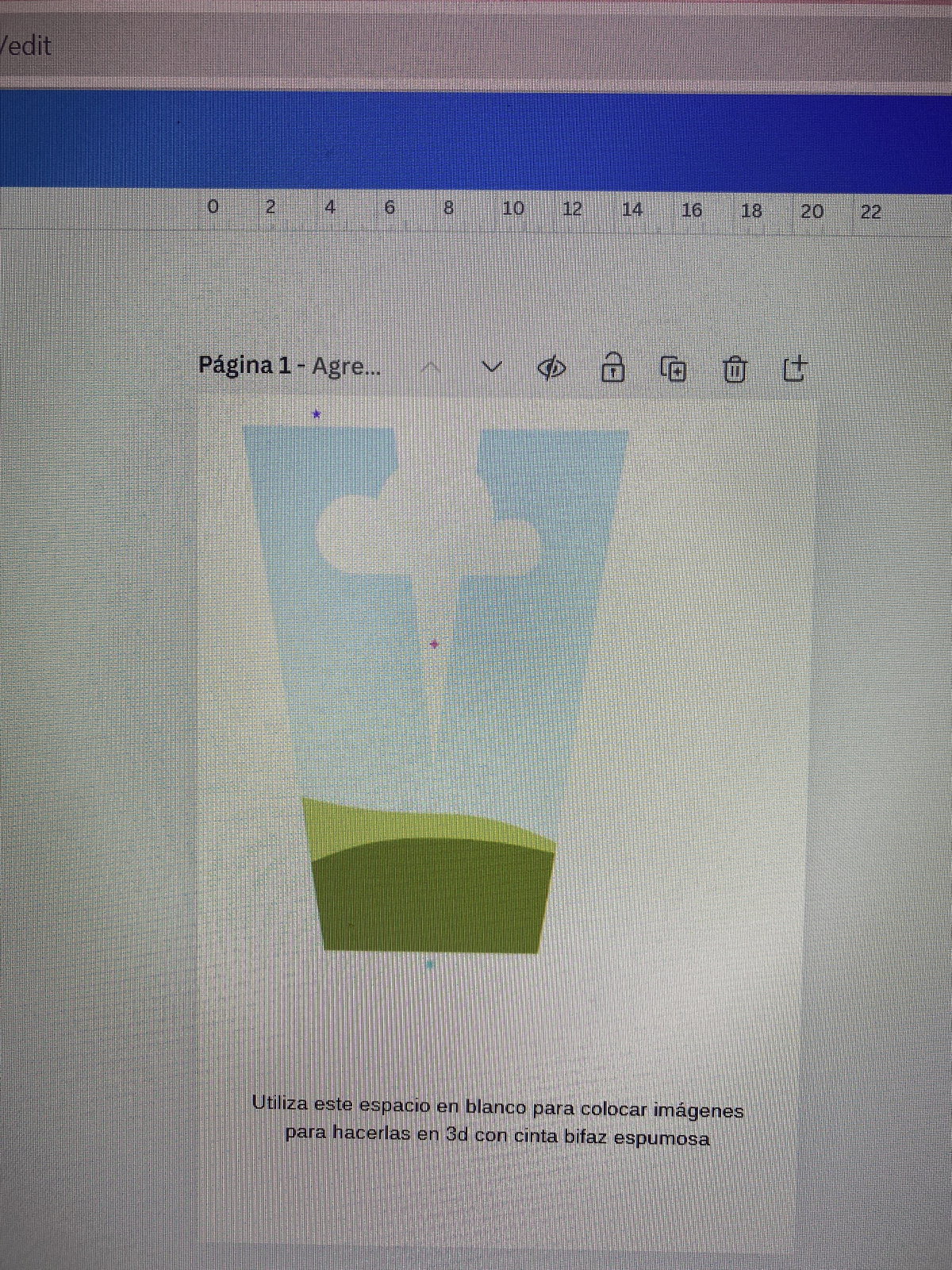Toggle the page lock icon

pyautogui.click(x=612, y=368)
